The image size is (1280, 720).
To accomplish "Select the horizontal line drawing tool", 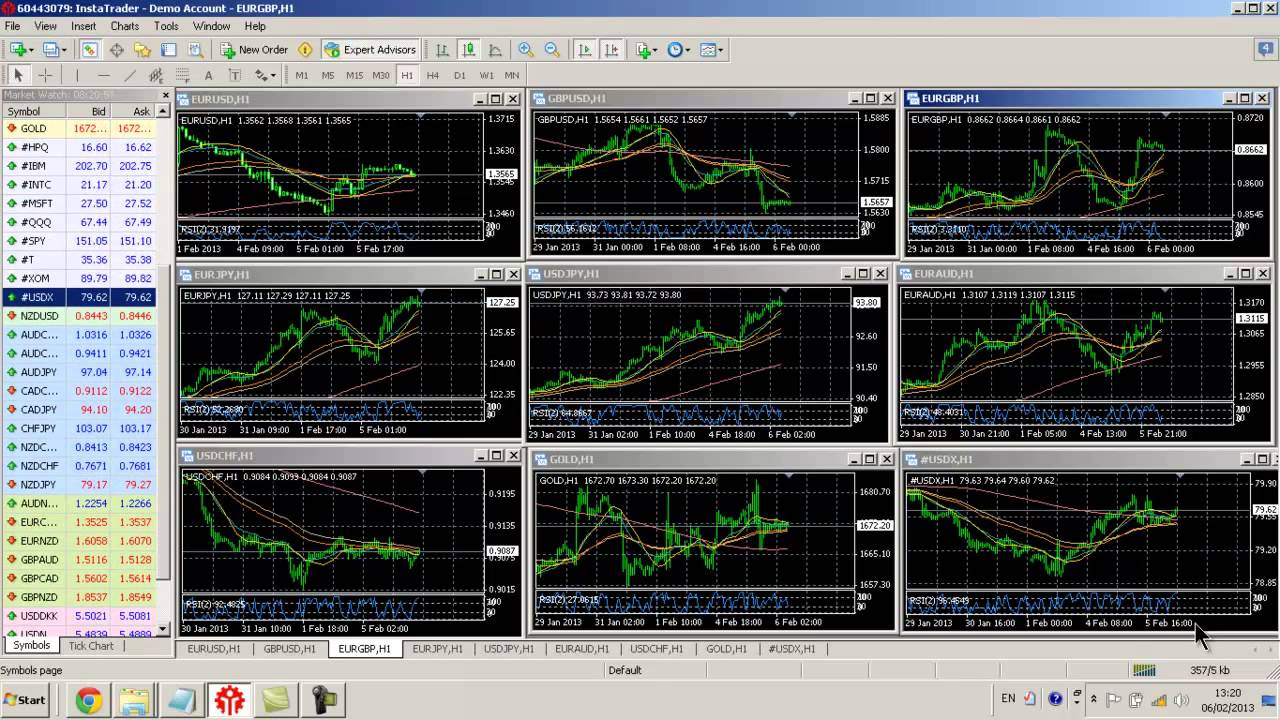I will 104,75.
